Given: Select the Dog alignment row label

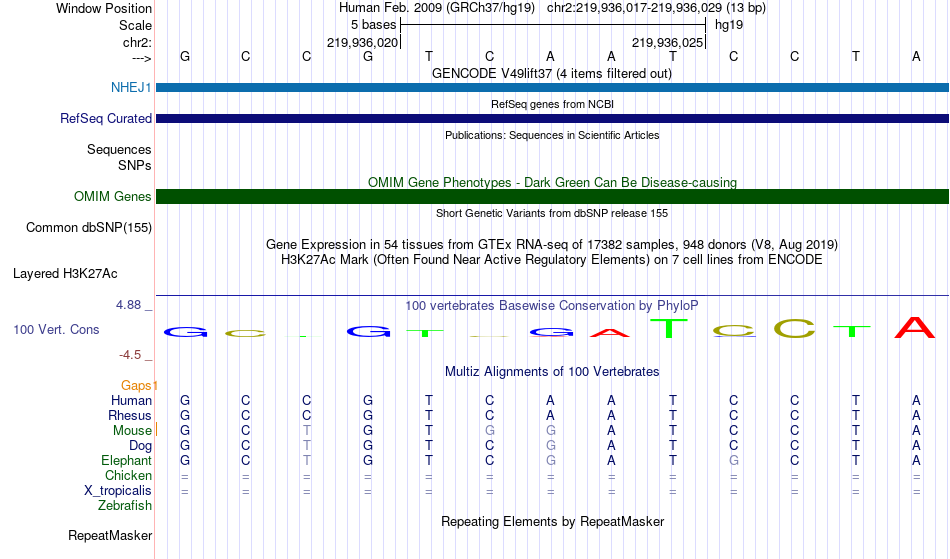Looking at the screenshot, I should [x=140, y=446].
